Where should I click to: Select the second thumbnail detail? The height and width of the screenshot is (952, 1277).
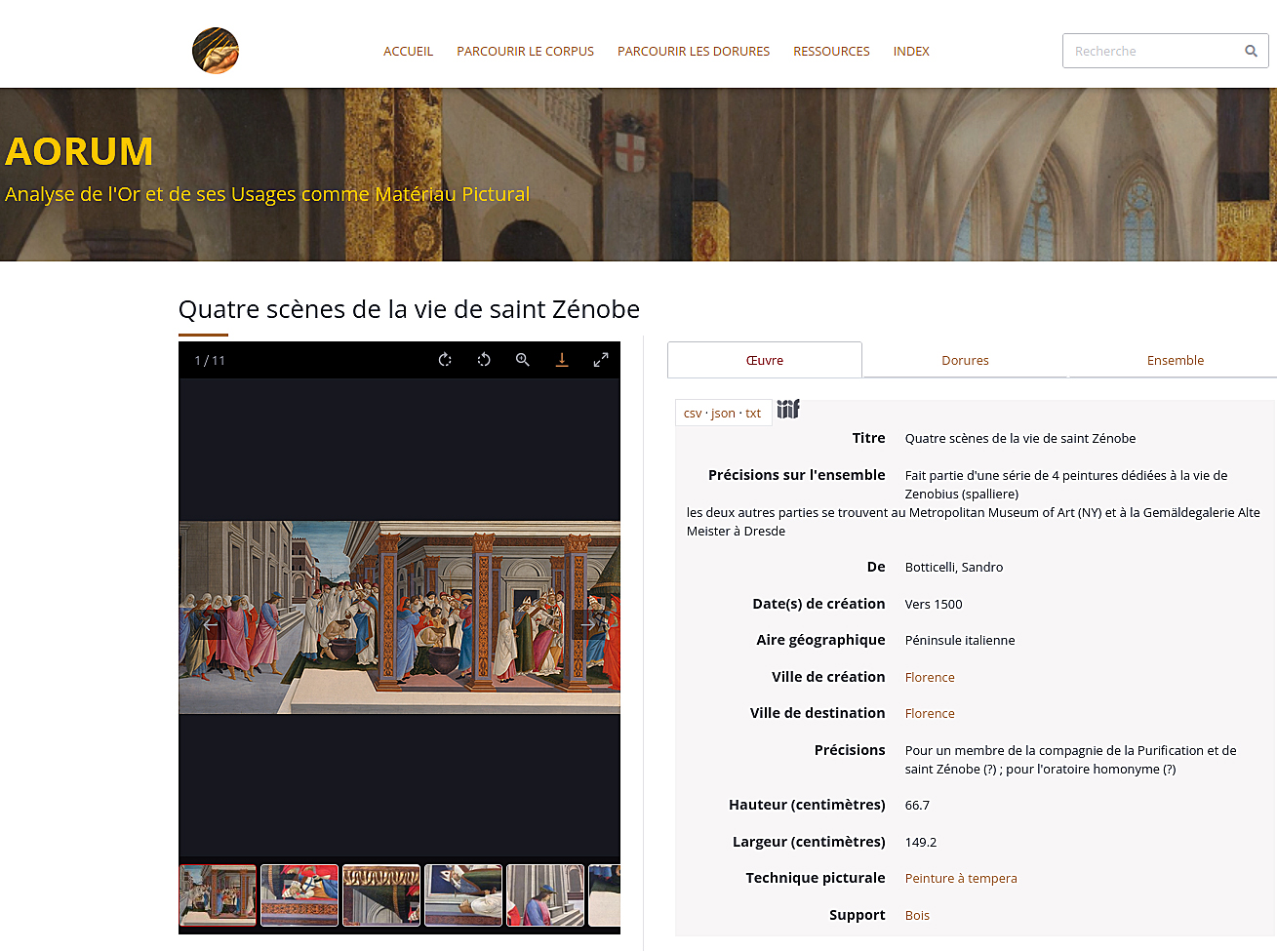point(299,895)
